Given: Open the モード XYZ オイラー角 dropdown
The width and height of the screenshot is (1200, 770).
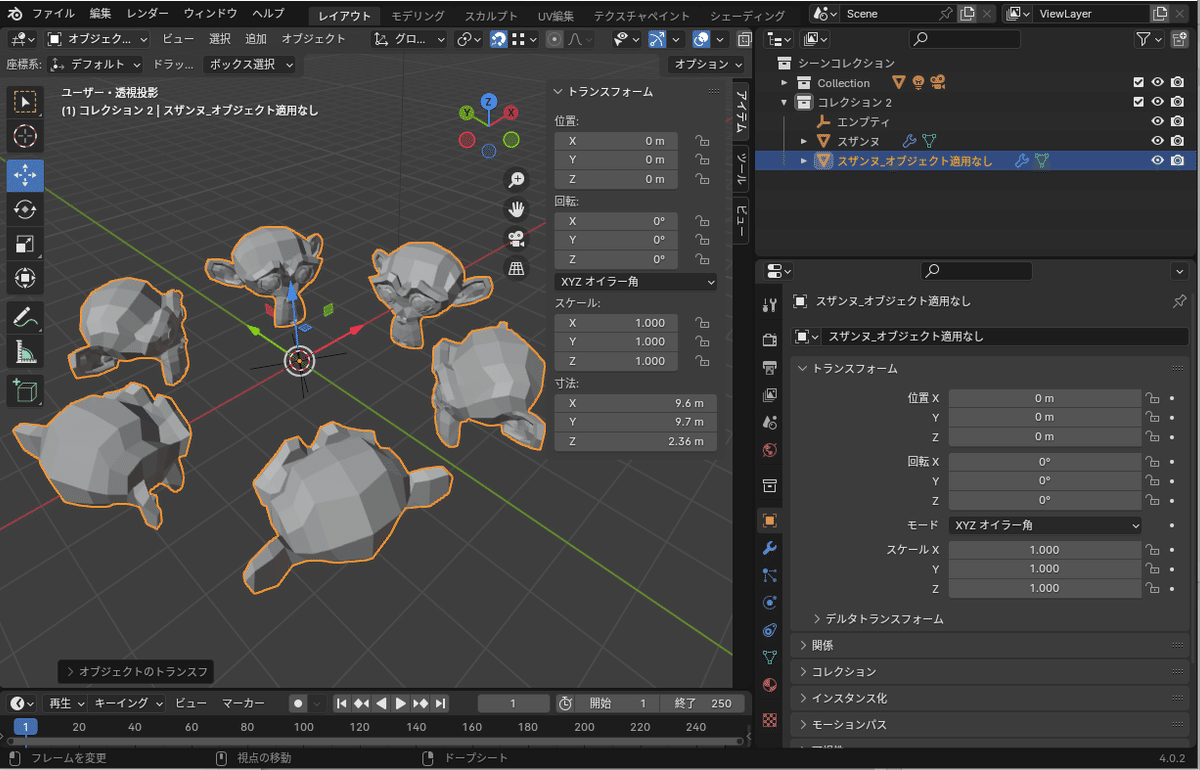Looking at the screenshot, I should pyautogui.click(x=1045, y=525).
